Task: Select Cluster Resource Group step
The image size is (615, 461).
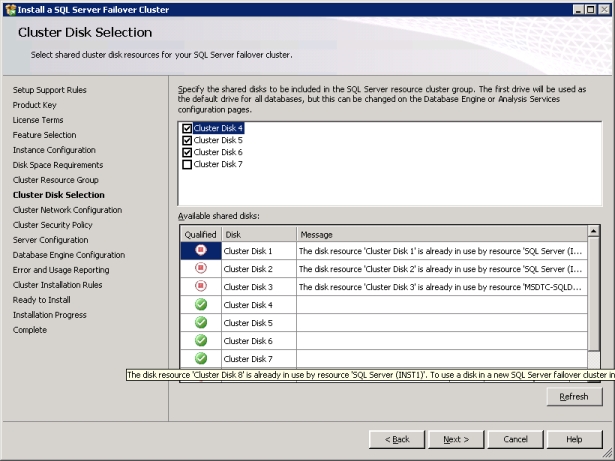Action: coord(55,180)
